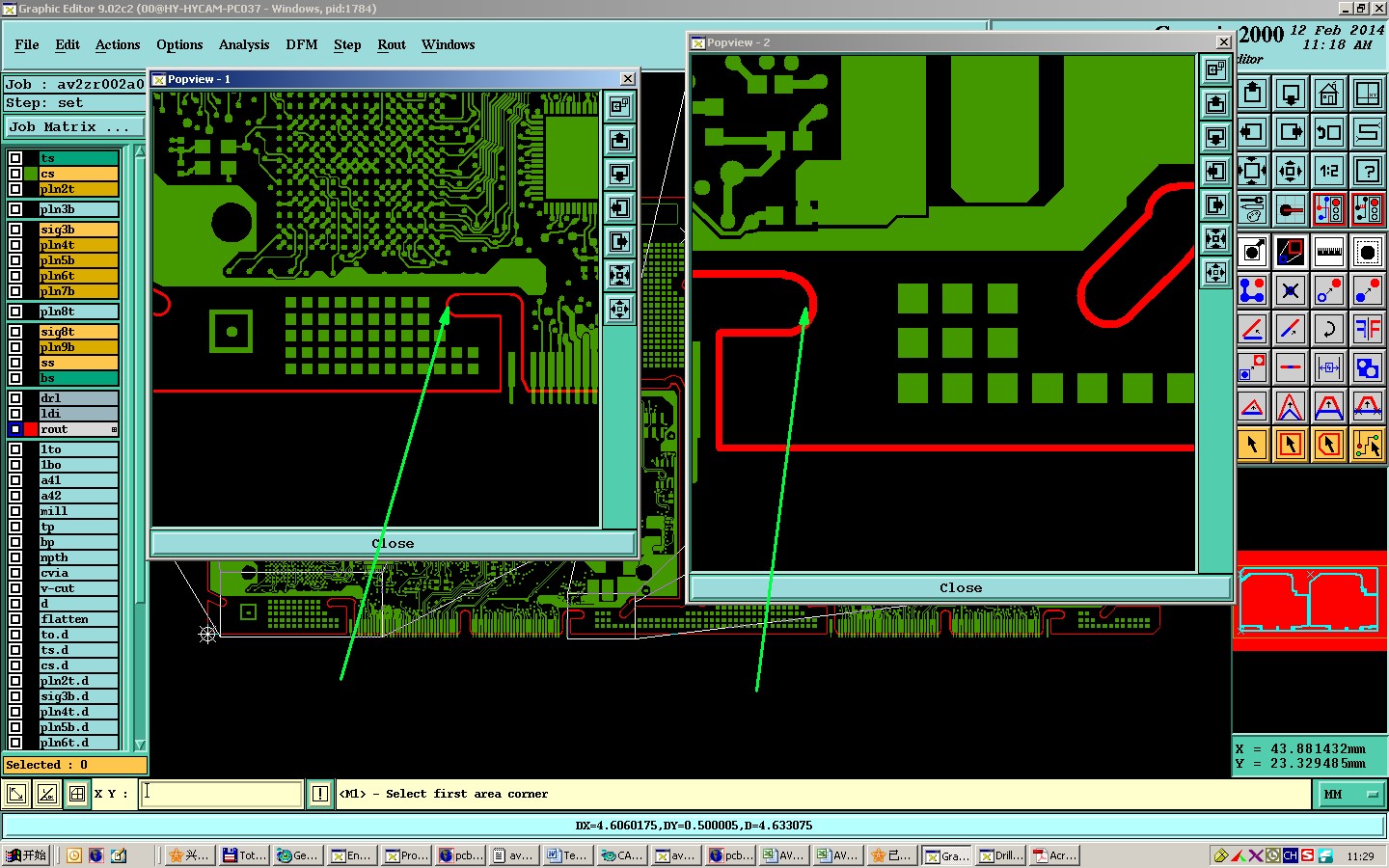Screen dimensions: 1389x868
Task: Toggle the checkbox for layer rout
Action: pos(15,429)
